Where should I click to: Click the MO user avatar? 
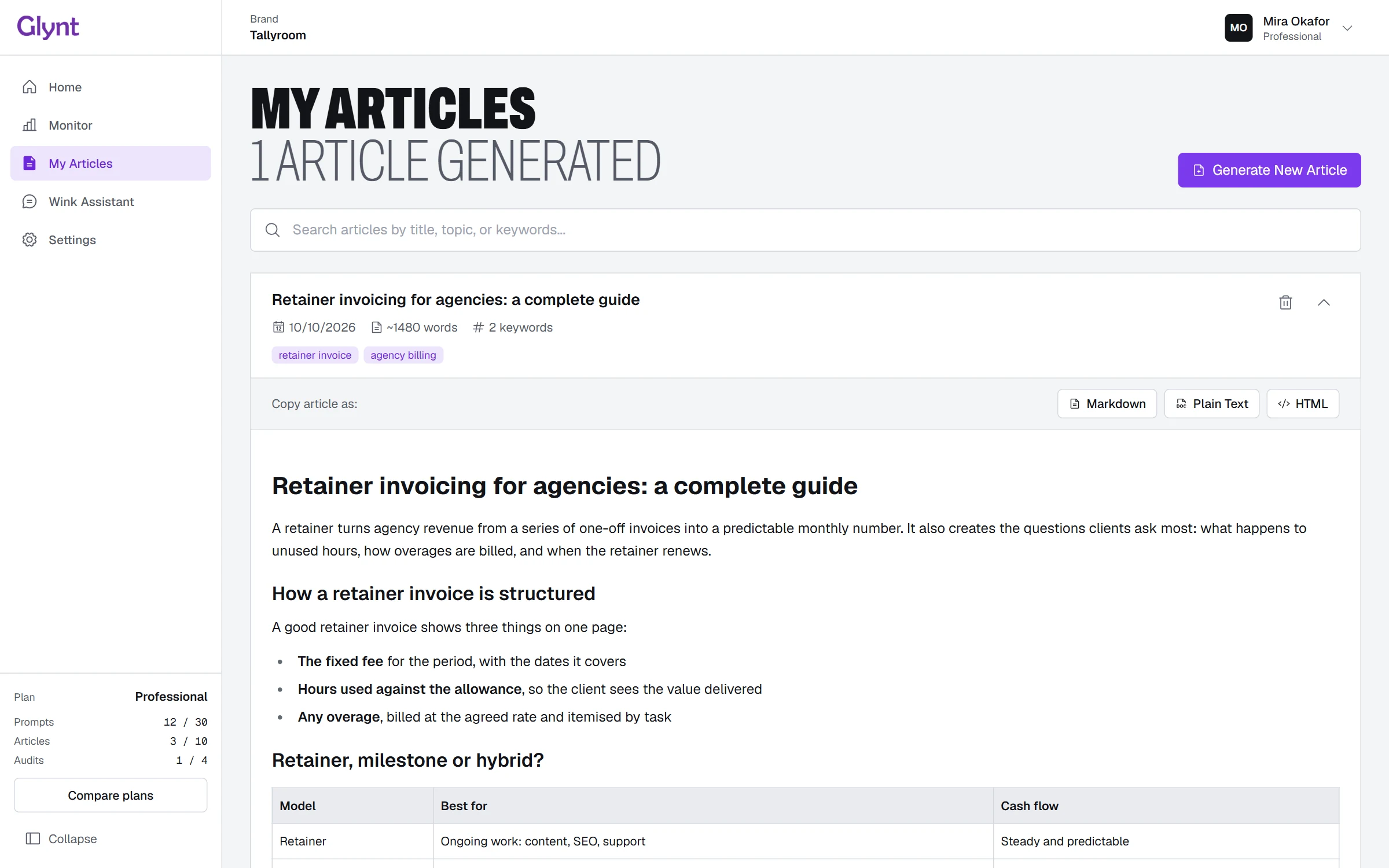[x=1239, y=28]
